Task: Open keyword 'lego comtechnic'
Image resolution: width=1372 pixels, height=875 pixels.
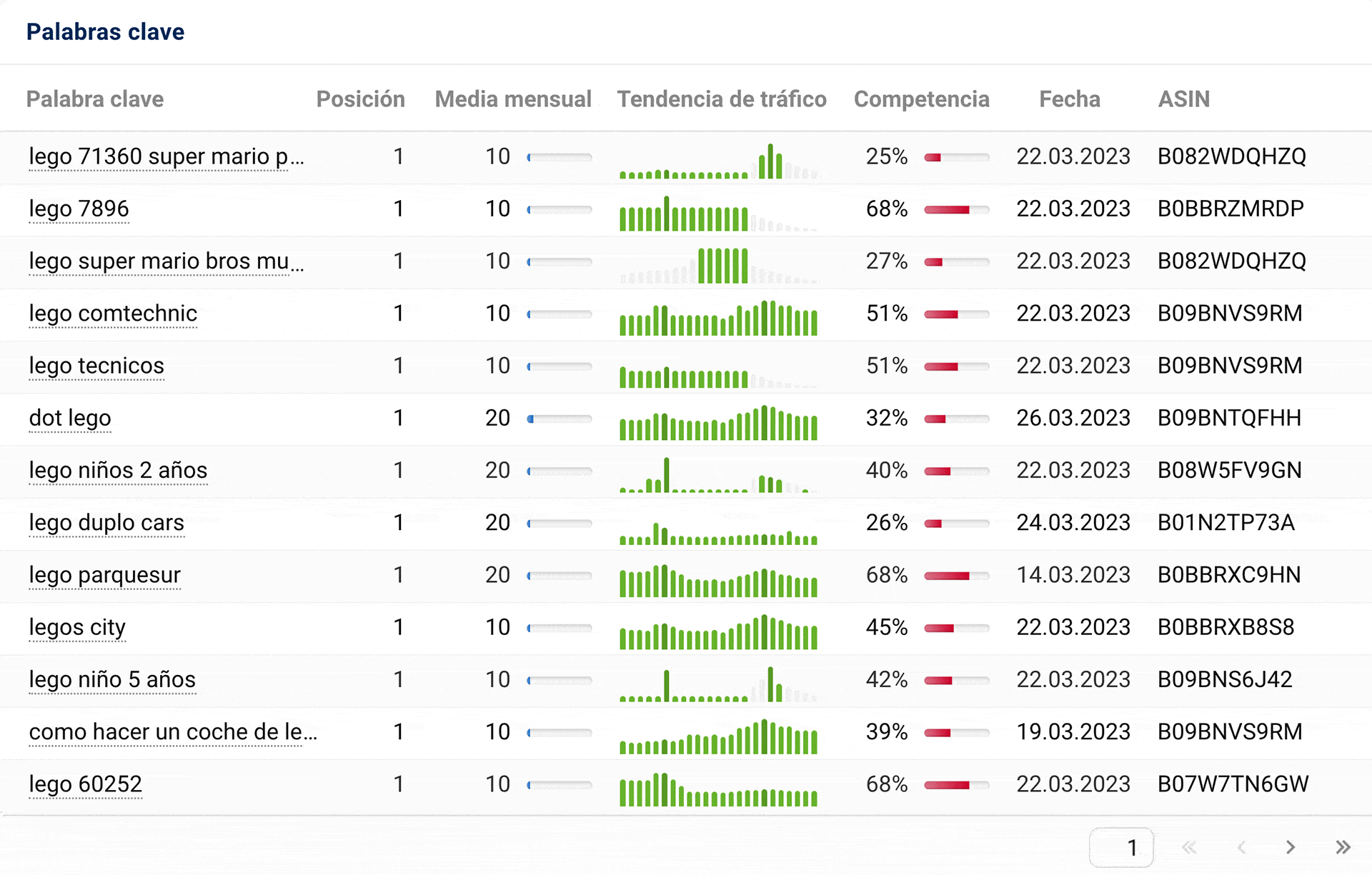Action: click(x=113, y=313)
